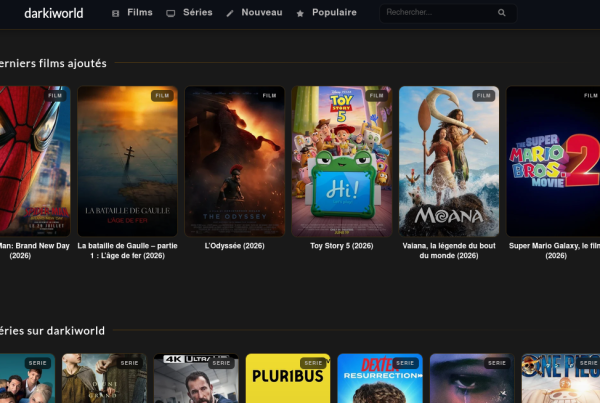This screenshot has height=403, width=600.
Task: Click the film strip icon beside Films
Action: click(x=115, y=13)
